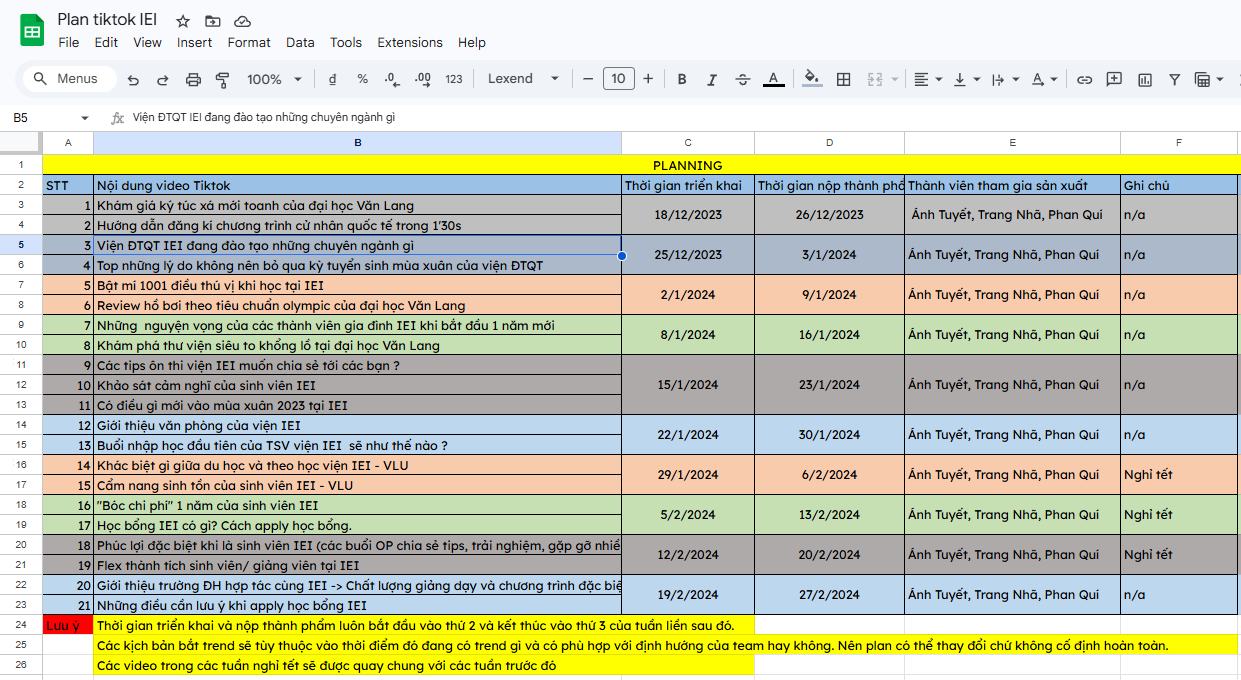1241x680 pixels.
Task: Open the Text rotation dropdown
Action: 1044,79
